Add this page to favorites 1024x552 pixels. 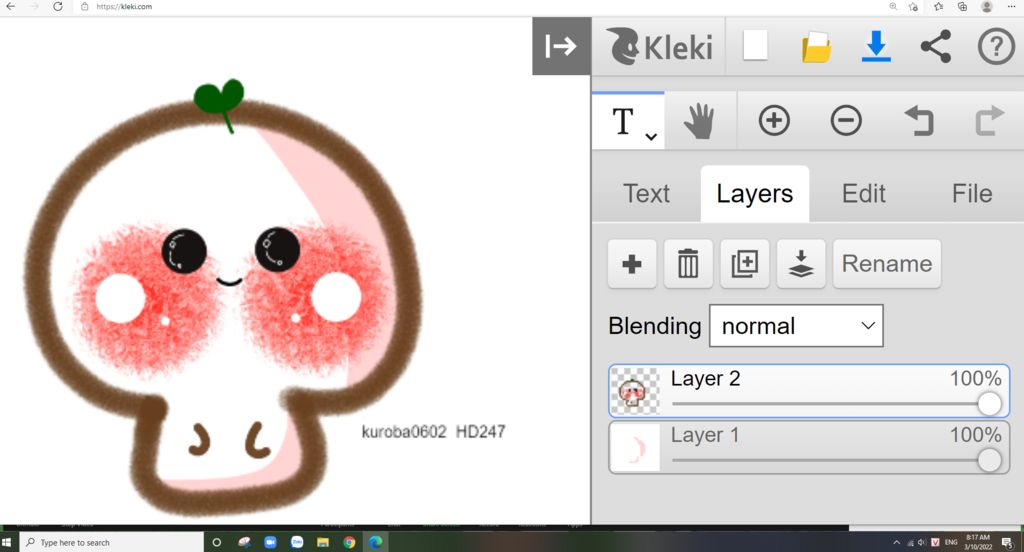(914, 7)
